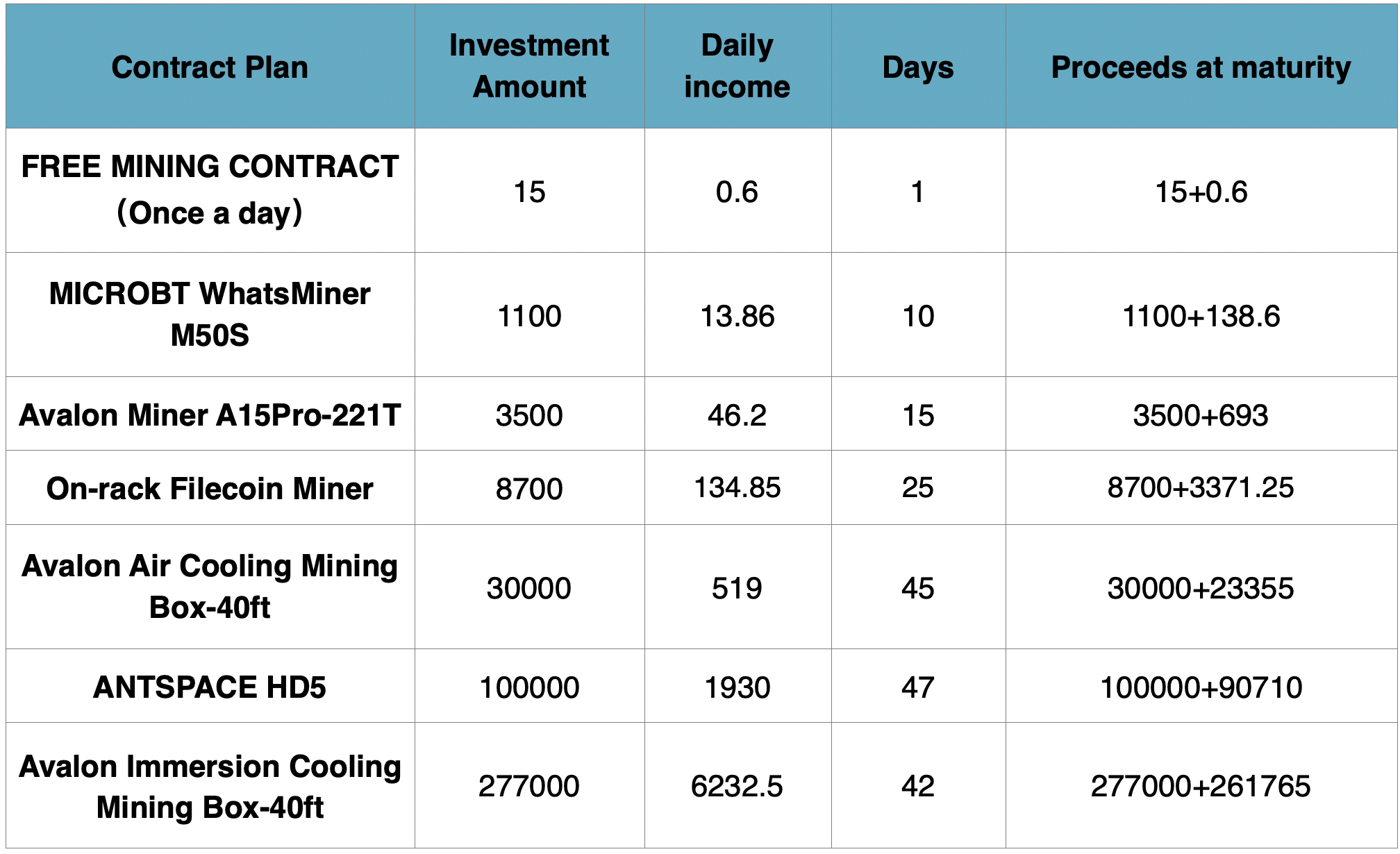Click the ANTSPACE HD5 plan cell
Image resolution: width=1400 pixels, height=854 pixels.
210,687
